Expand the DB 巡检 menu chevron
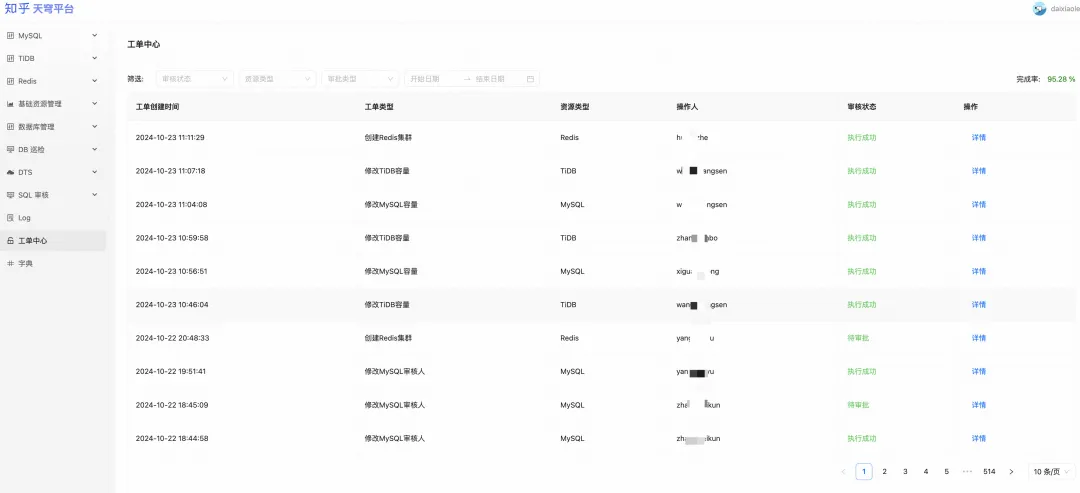The height and width of the screenshot is (493, 1080). coord(94,149)
